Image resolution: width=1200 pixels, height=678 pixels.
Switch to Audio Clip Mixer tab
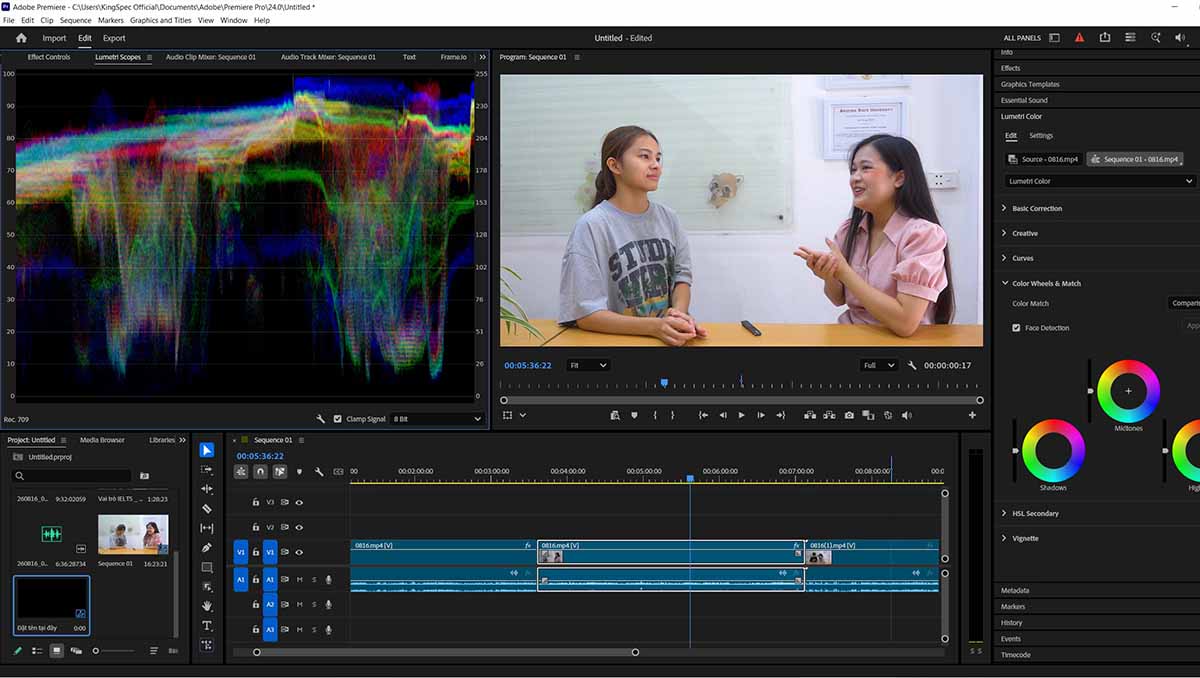point(211,57)
